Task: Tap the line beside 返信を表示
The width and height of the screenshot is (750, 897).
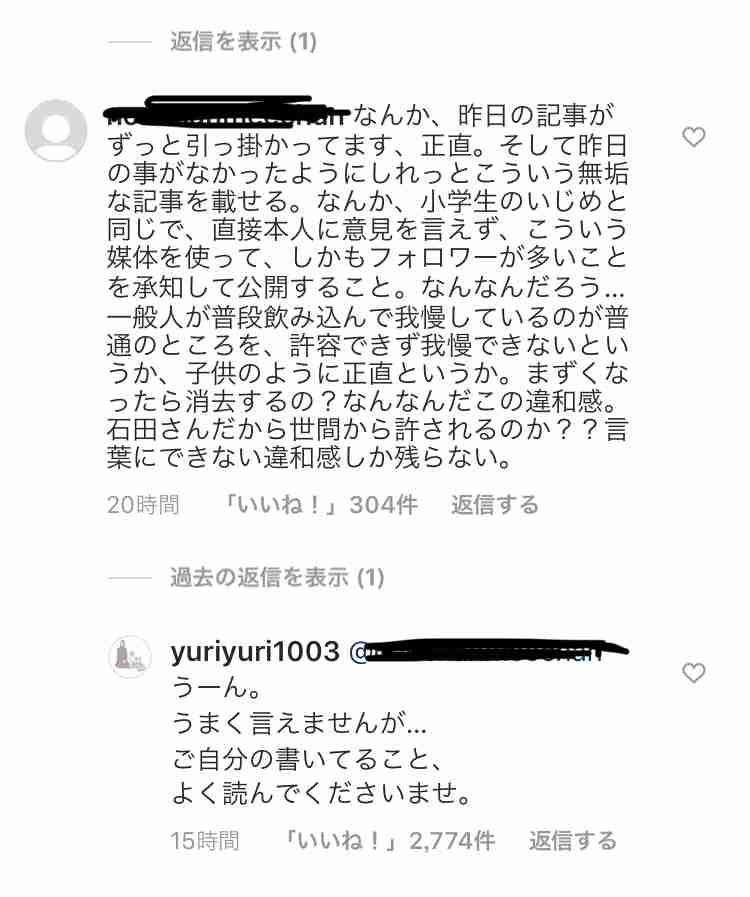Action: pos(130,42)
